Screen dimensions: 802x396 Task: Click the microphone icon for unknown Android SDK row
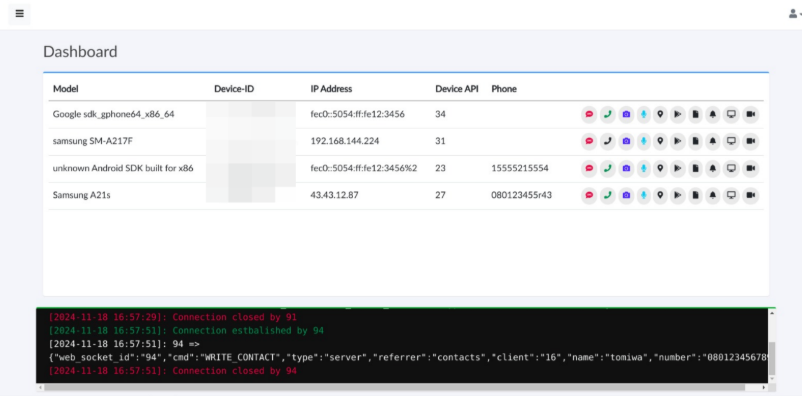click(643, 168)
